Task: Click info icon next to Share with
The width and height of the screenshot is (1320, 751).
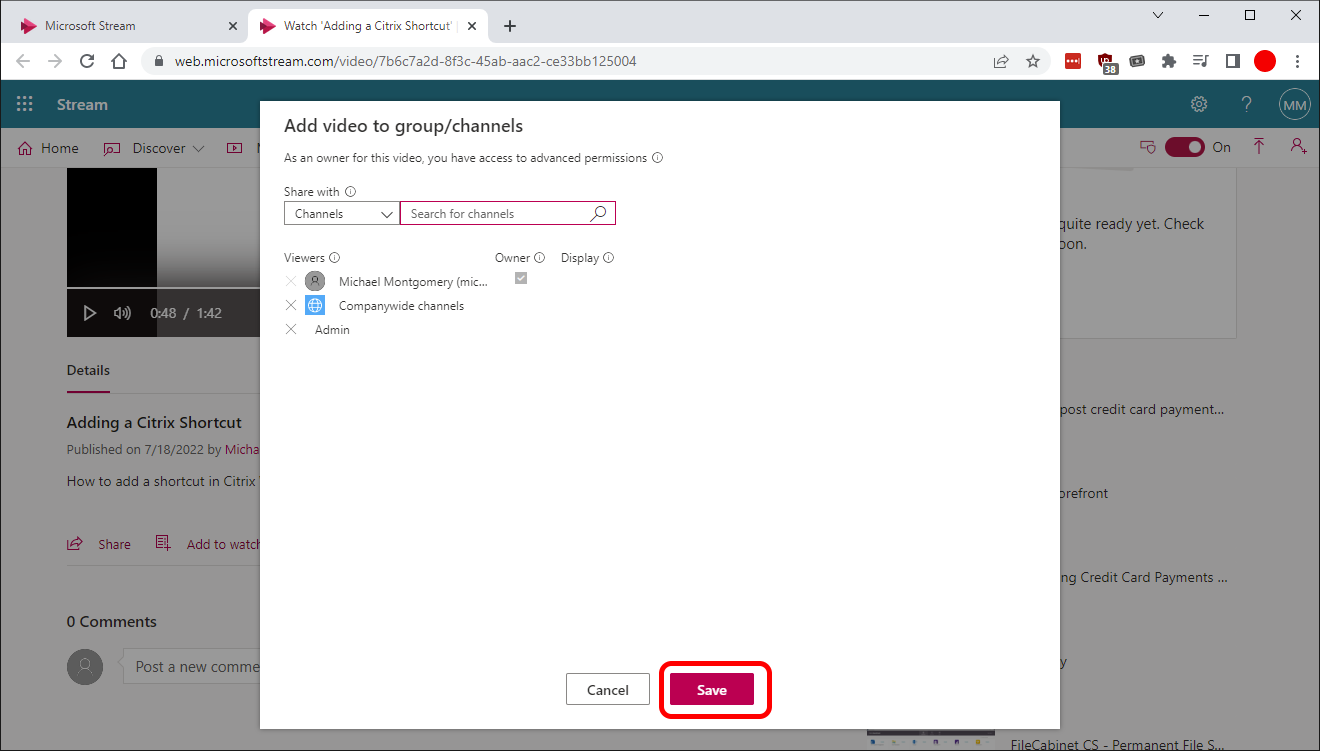Action: (351, 192)
